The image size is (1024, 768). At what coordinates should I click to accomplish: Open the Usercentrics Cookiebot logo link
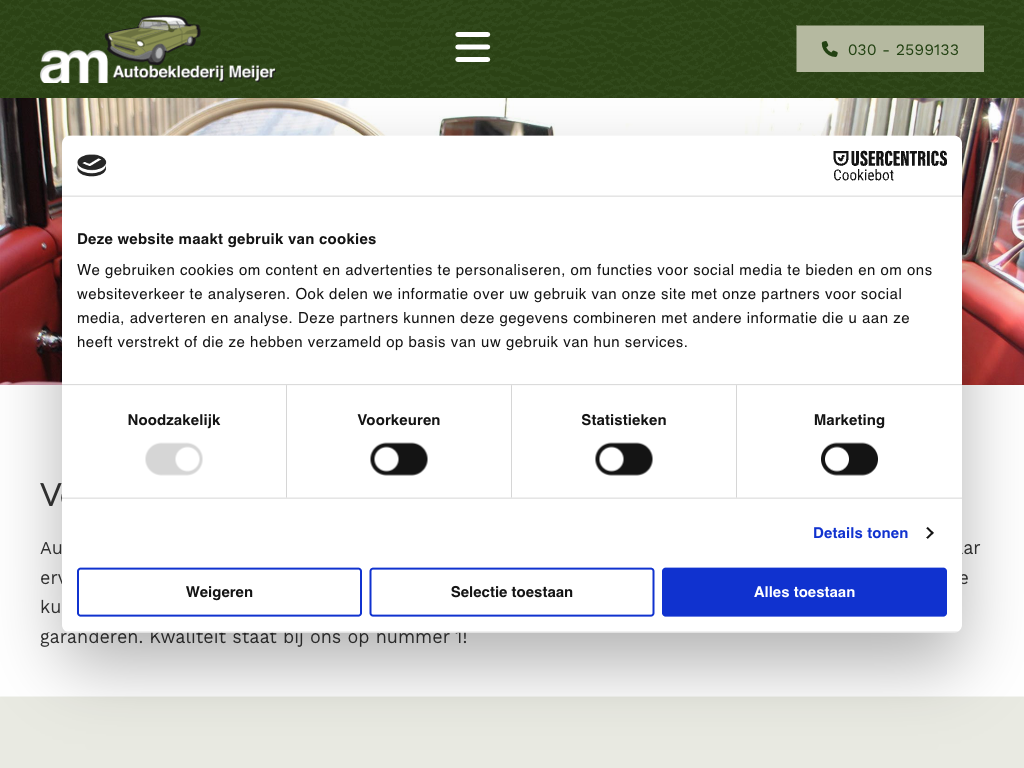pos(889,166)
